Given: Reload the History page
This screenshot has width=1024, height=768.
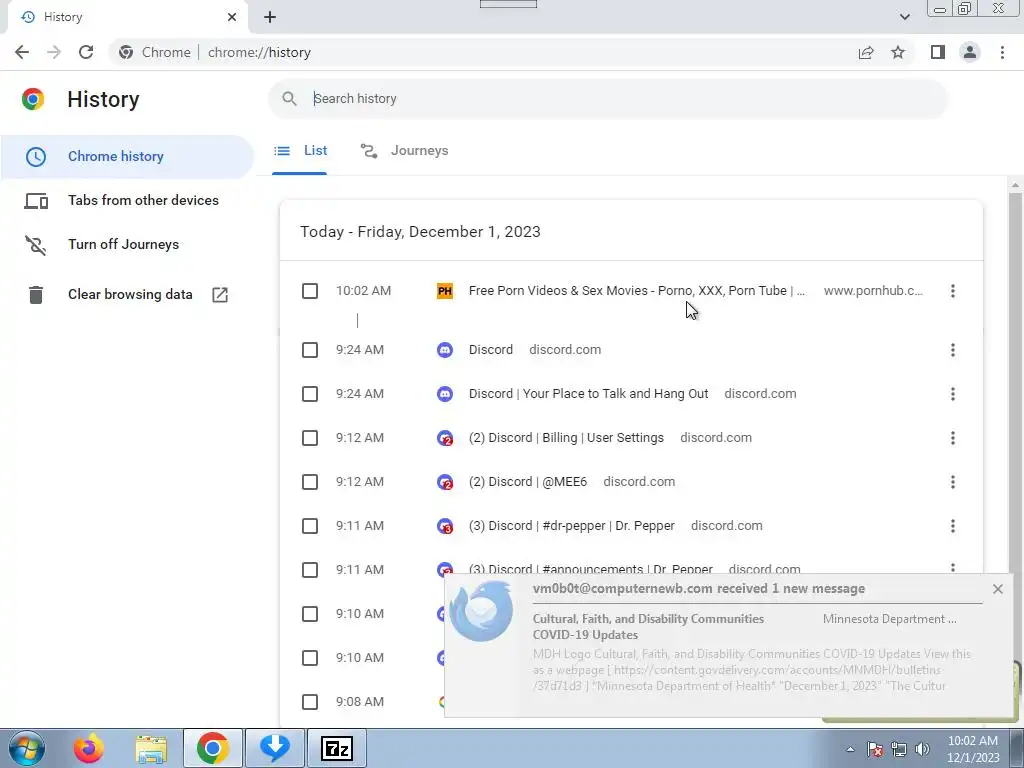Looking at the screenshot, I should tap(86, 52).
